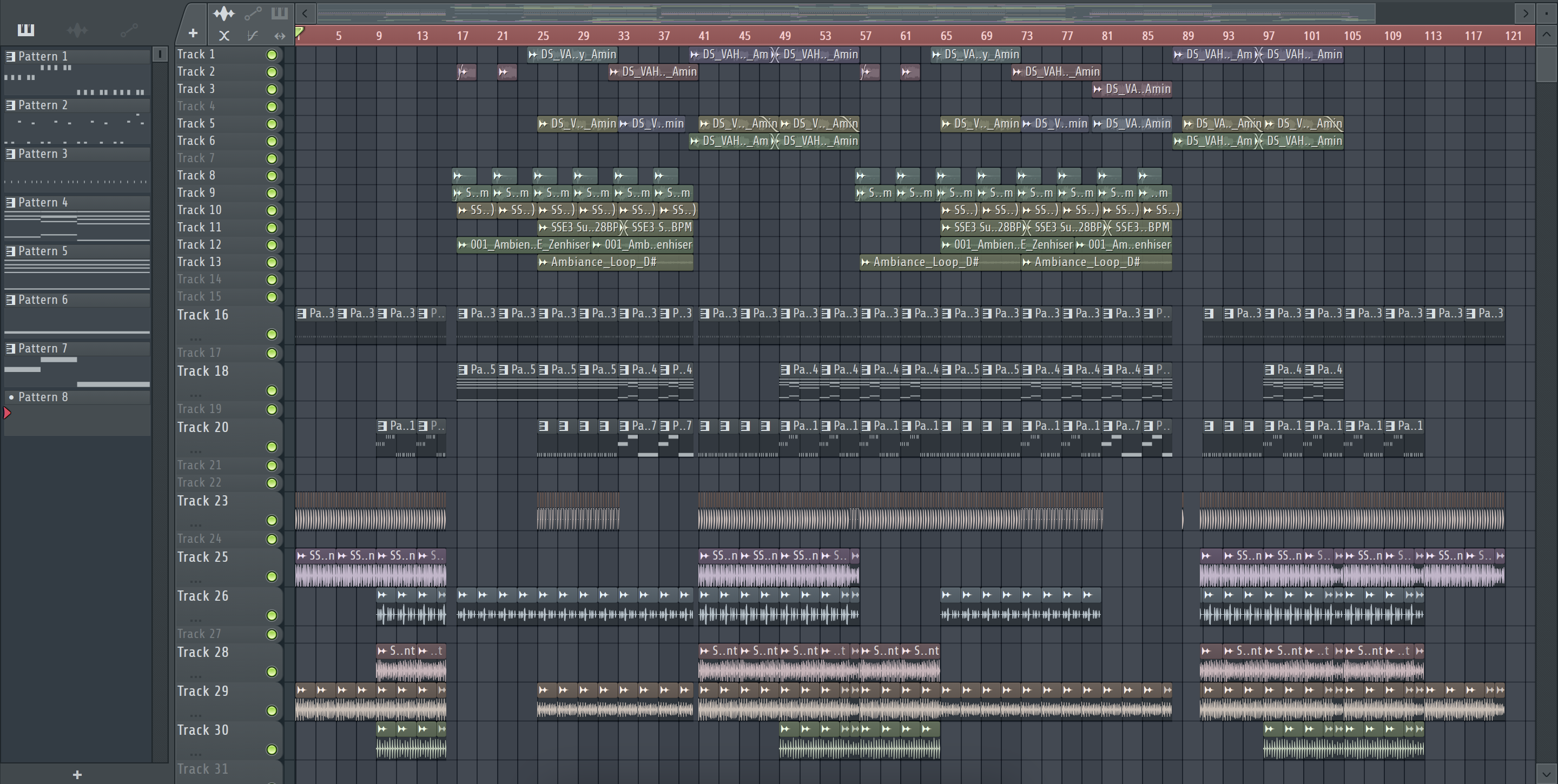The width and height of the screenshot is (1558, 784).
Task: Select audio clip focus in playlist header
Action: point(224,12)
